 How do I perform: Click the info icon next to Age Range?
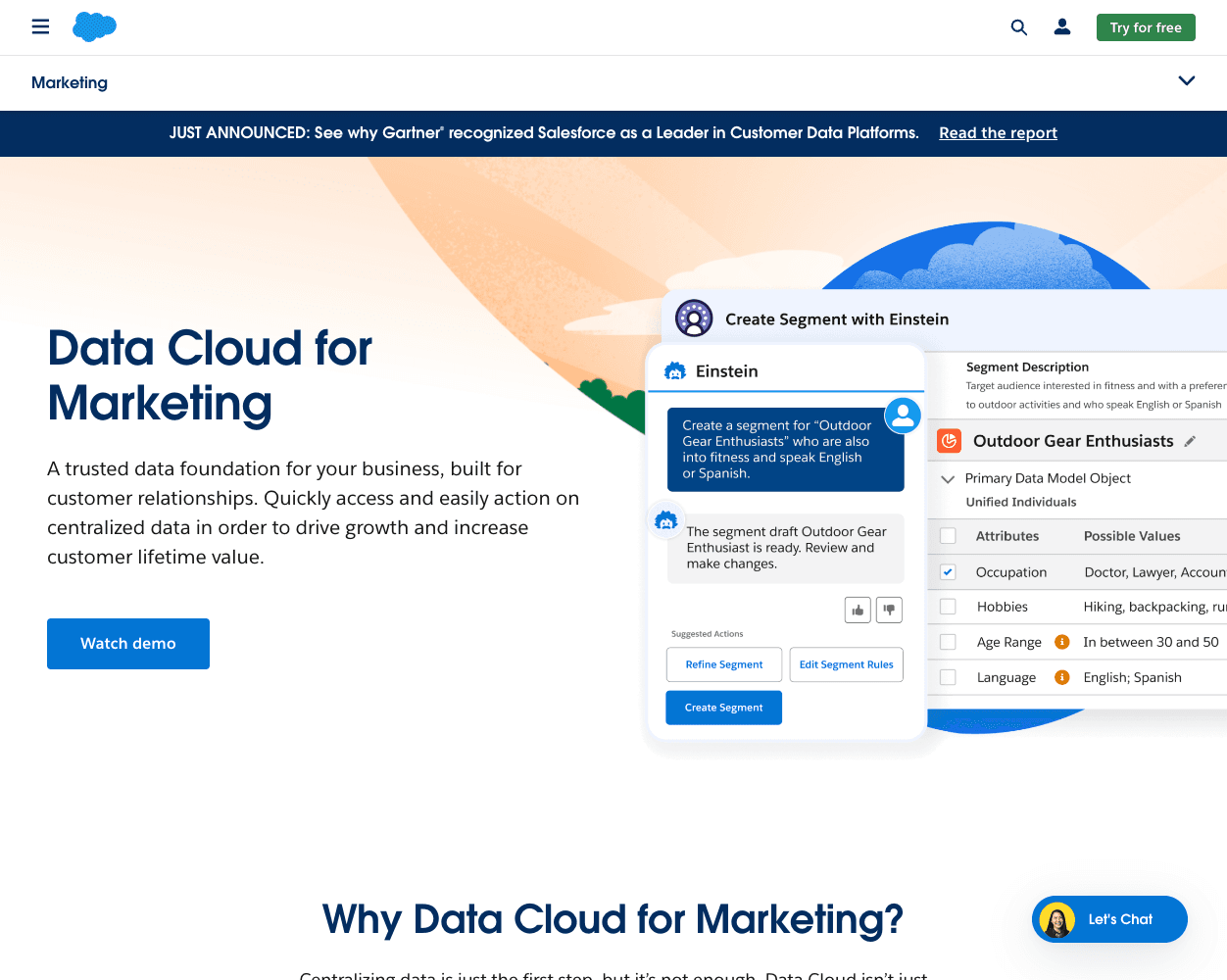[1061, 642]
